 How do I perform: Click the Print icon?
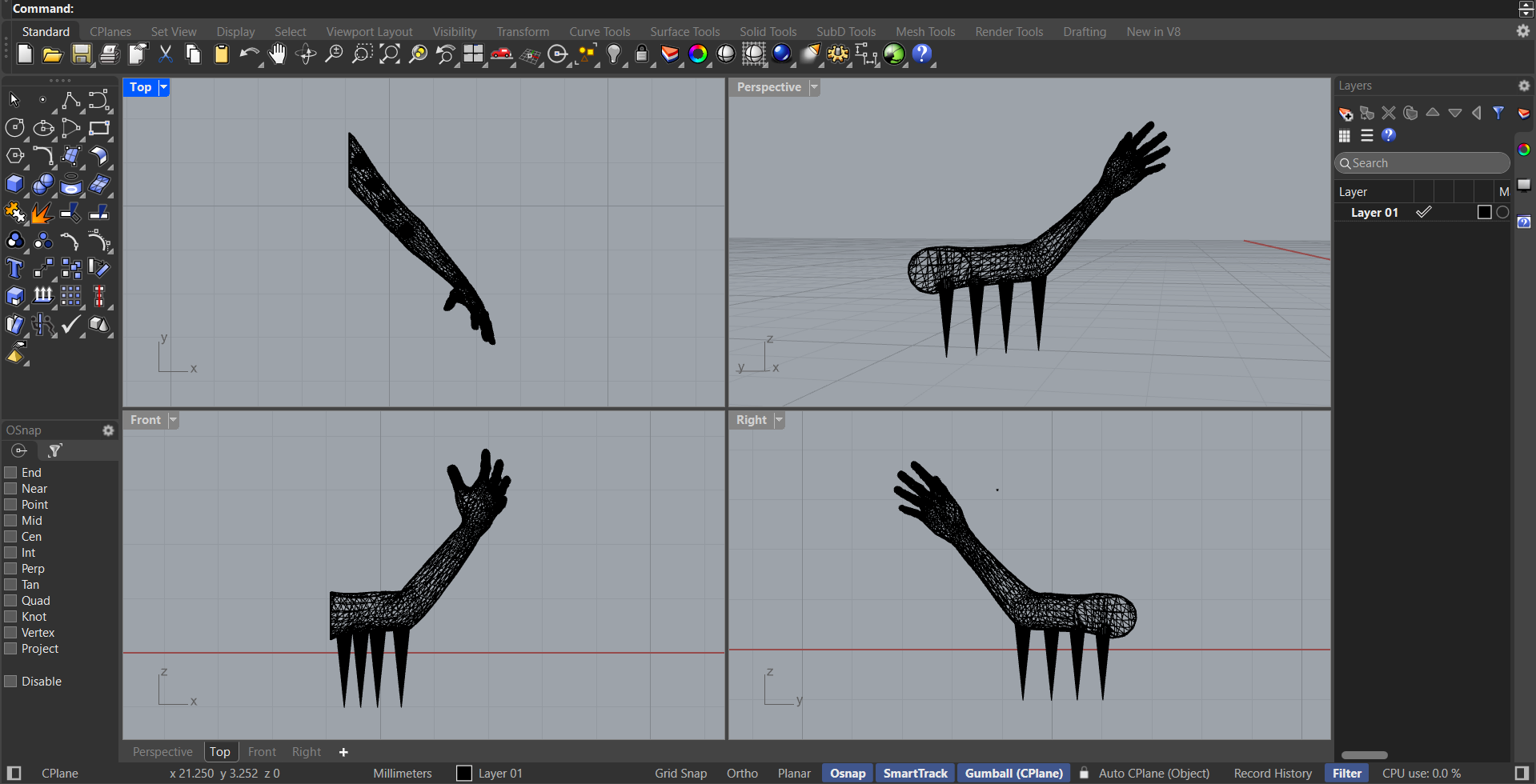click(109, 54)
